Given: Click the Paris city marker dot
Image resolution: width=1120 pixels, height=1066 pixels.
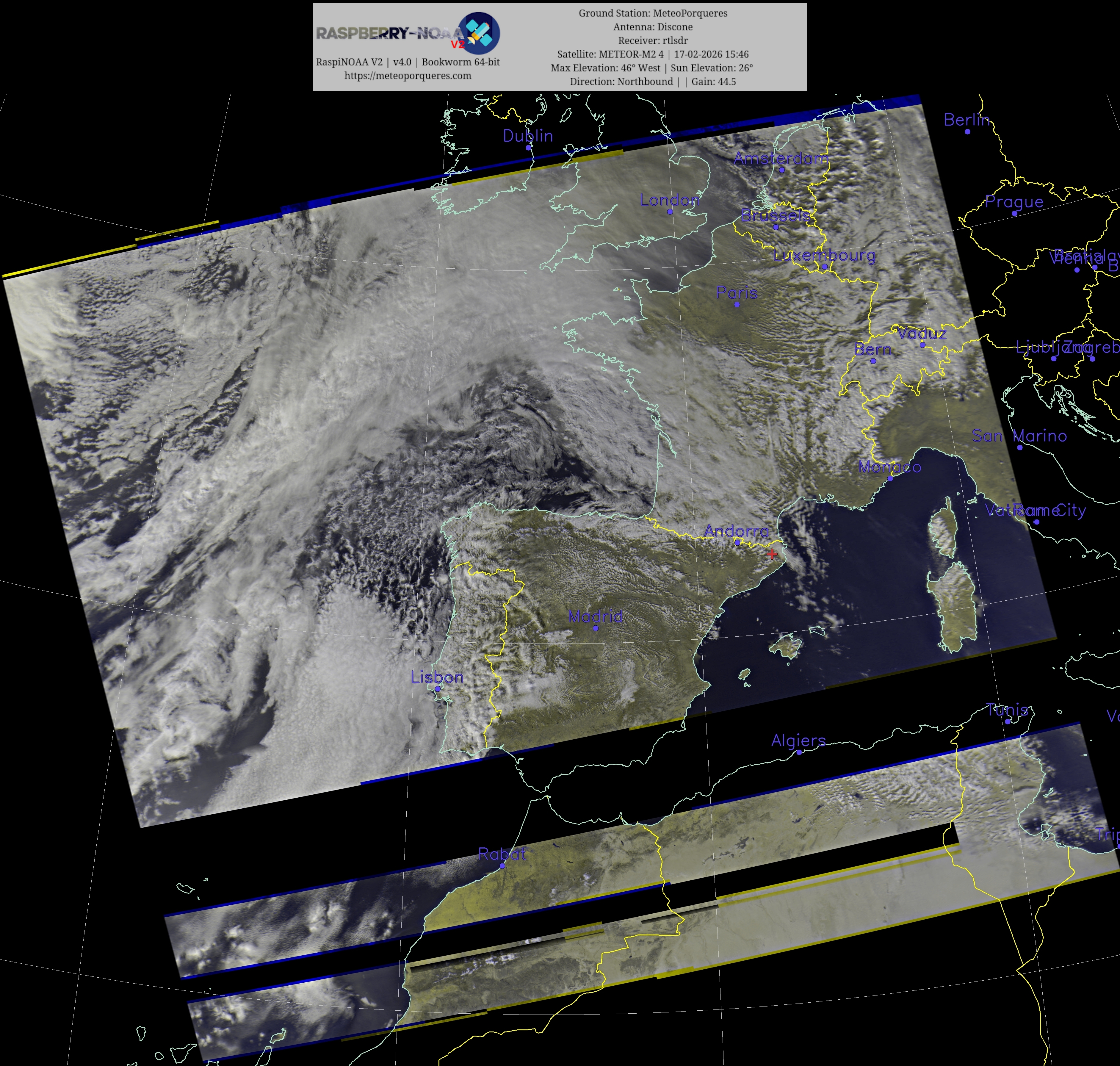Looking at the screenshot, I should point(737,305).
